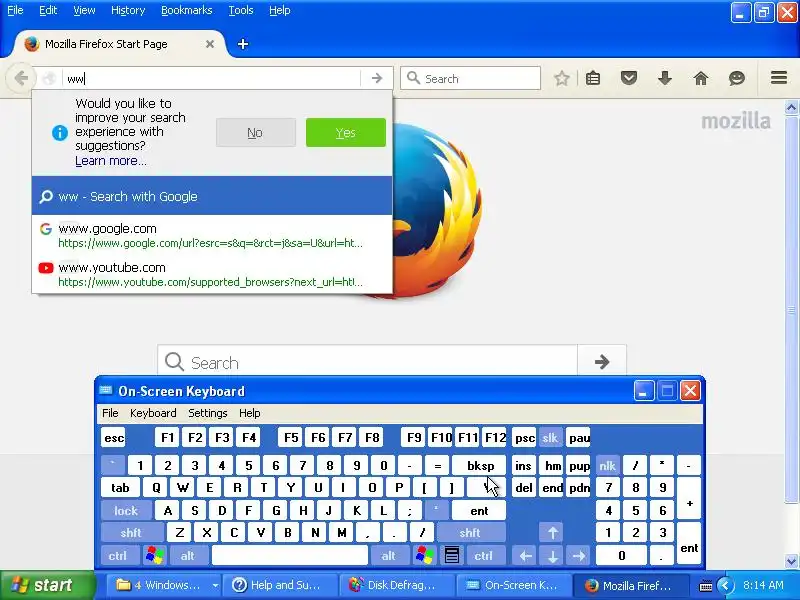The width and height of the screenshot is (800, 600).
Task: Click the left Windows logo key
Action: pyautogui.click(x=155, y=555)
